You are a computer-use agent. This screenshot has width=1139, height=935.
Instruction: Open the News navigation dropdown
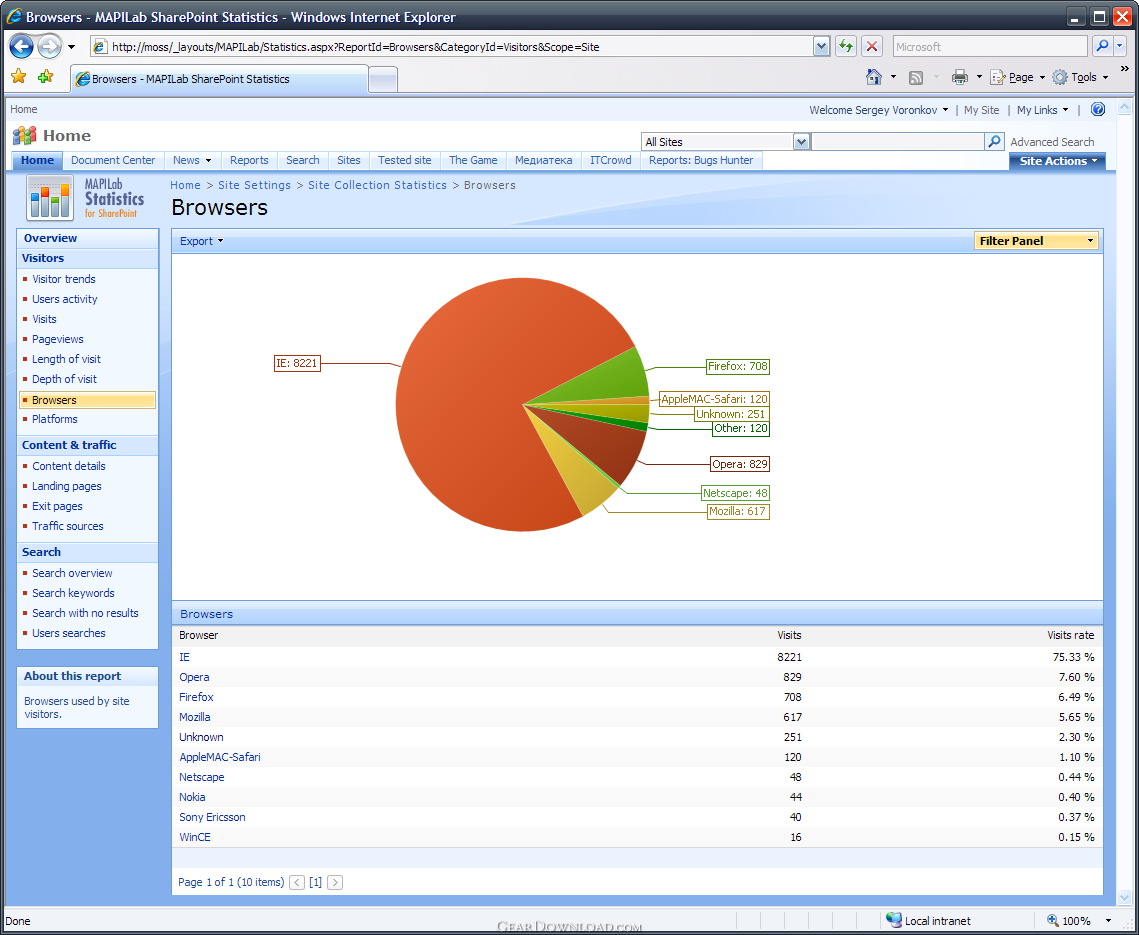coord(192,161)
